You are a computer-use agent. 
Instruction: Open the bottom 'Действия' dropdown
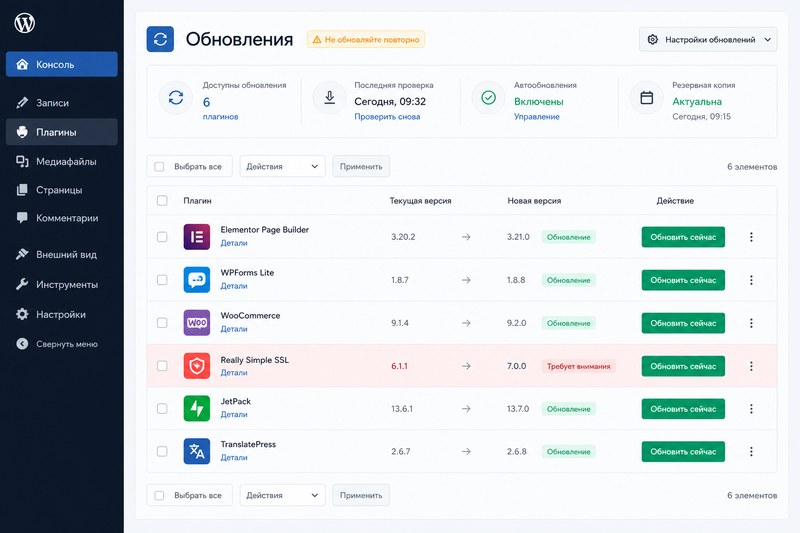[x=283, y=495]
